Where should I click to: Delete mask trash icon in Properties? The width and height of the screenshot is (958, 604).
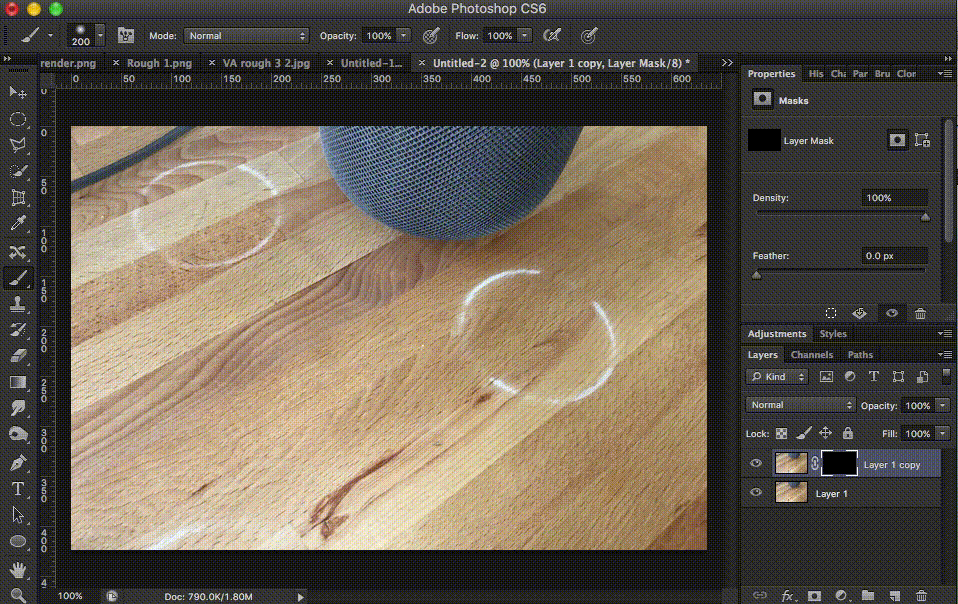click(920, 313)
